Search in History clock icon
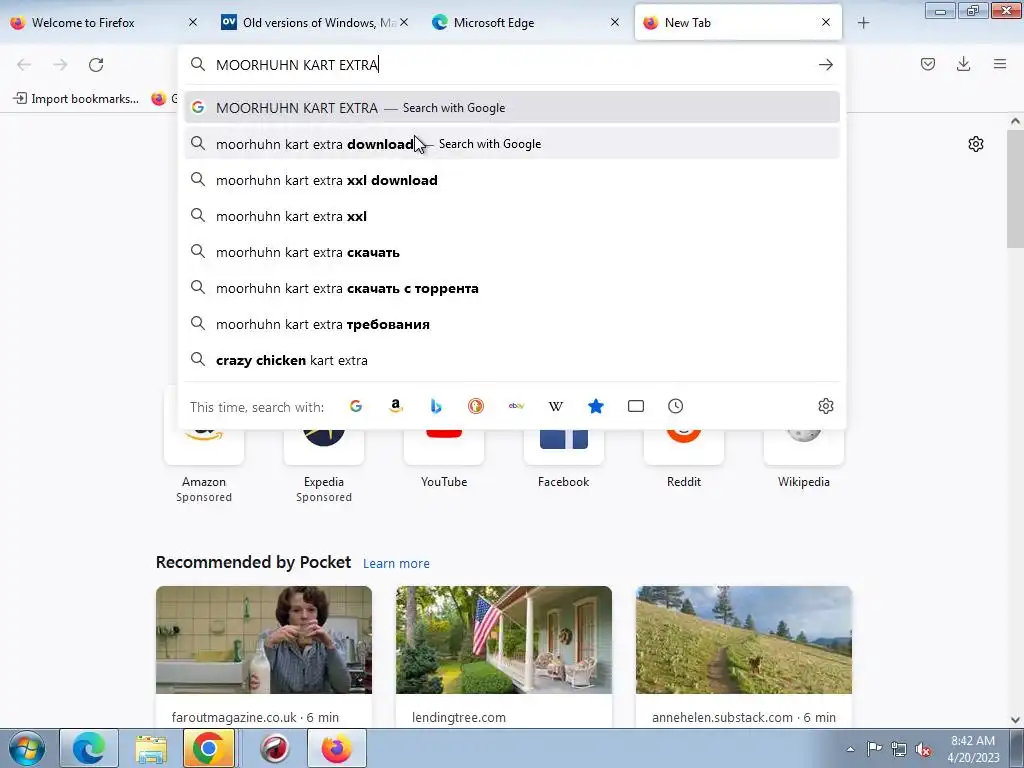1024x768 pixels. [675, 406]
